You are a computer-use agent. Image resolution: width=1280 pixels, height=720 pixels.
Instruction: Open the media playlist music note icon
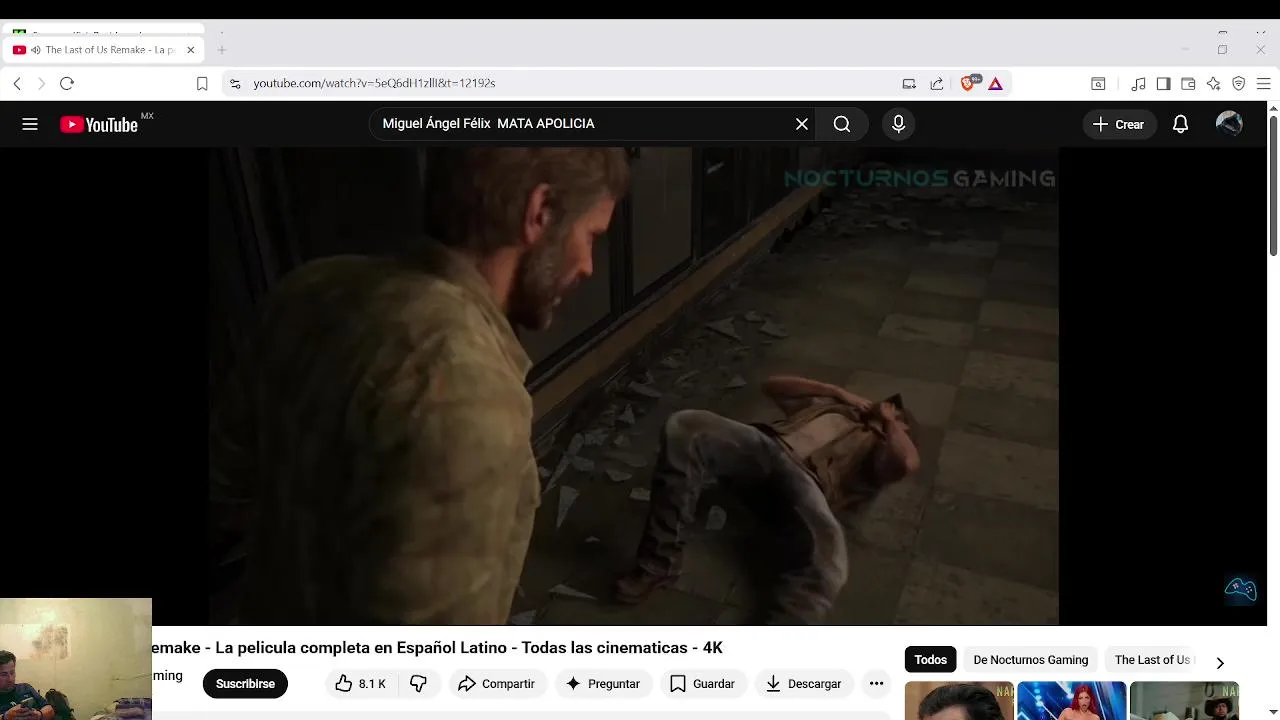1138,84
